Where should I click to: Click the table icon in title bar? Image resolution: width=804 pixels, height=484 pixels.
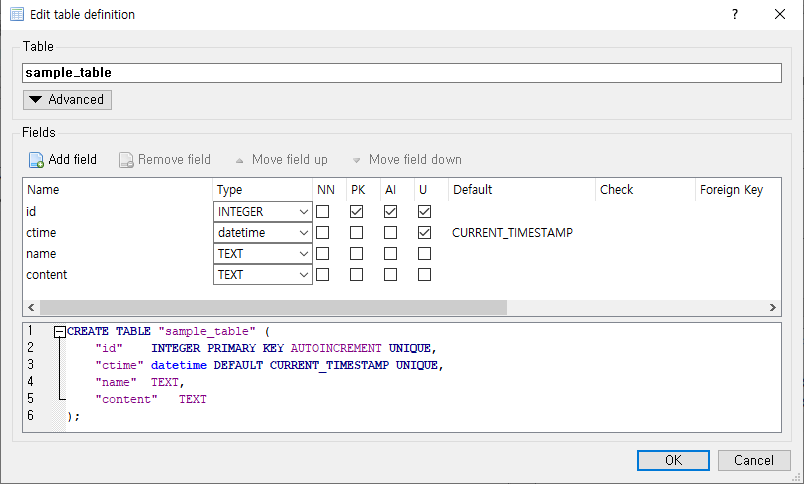point(17,14)
